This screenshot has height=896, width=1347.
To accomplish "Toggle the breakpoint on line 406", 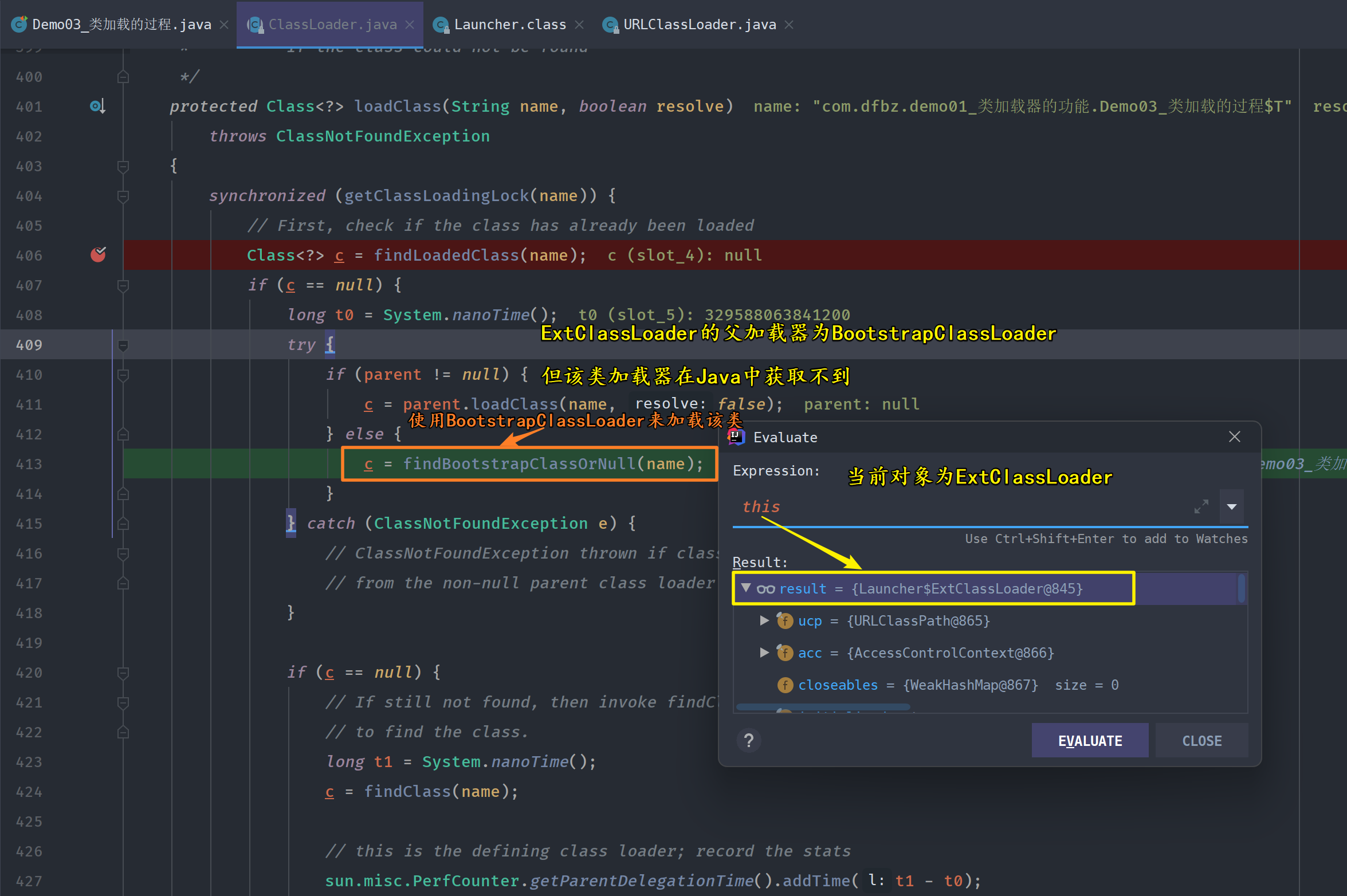I will click(98, 254).
